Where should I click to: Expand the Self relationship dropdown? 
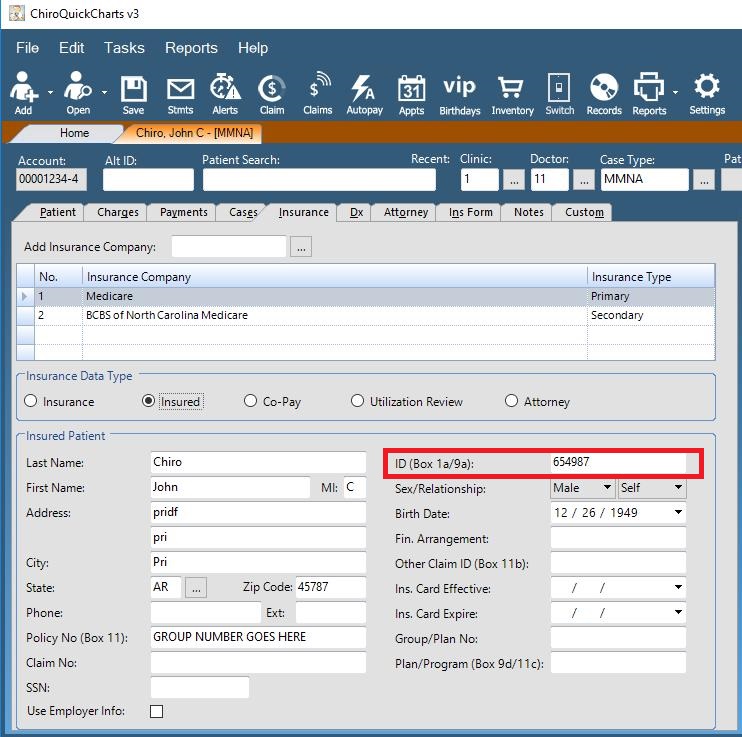click(x=678, y=489)
